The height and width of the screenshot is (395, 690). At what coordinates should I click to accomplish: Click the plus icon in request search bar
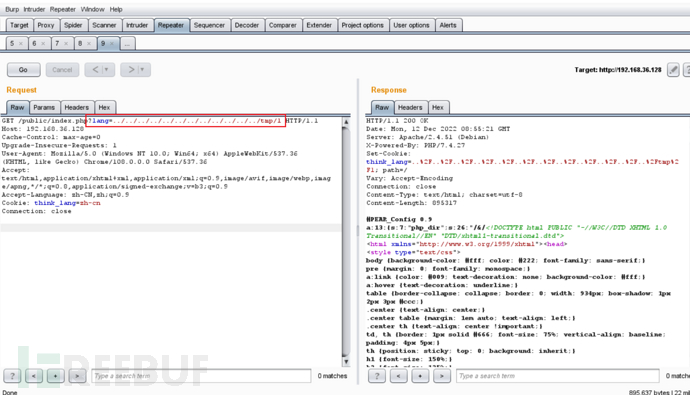[55, 376]
